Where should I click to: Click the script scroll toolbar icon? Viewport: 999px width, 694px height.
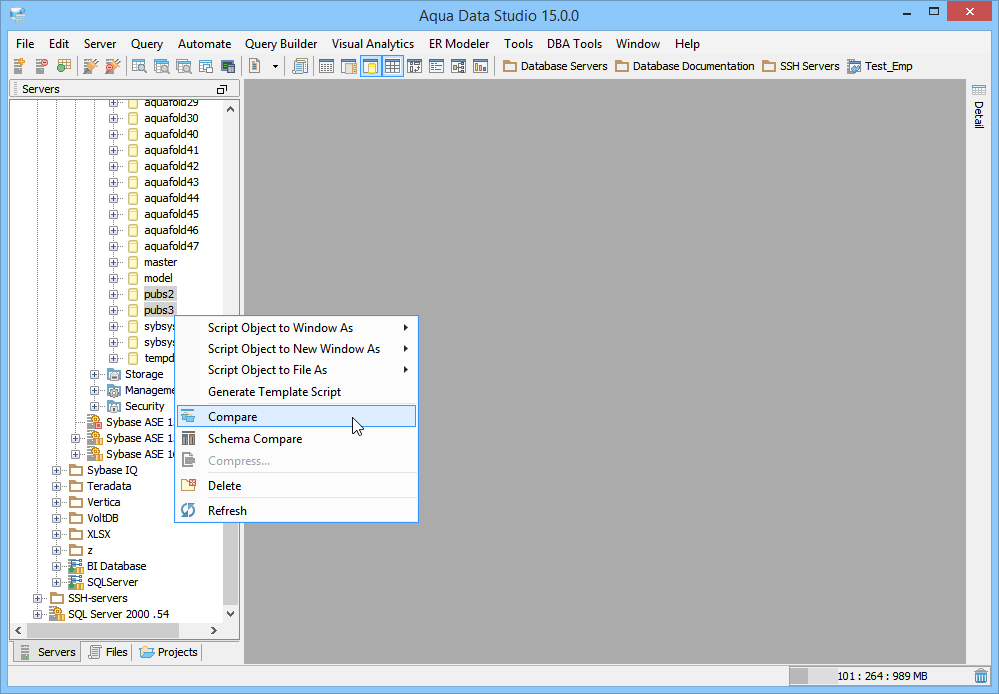[300, 66]
